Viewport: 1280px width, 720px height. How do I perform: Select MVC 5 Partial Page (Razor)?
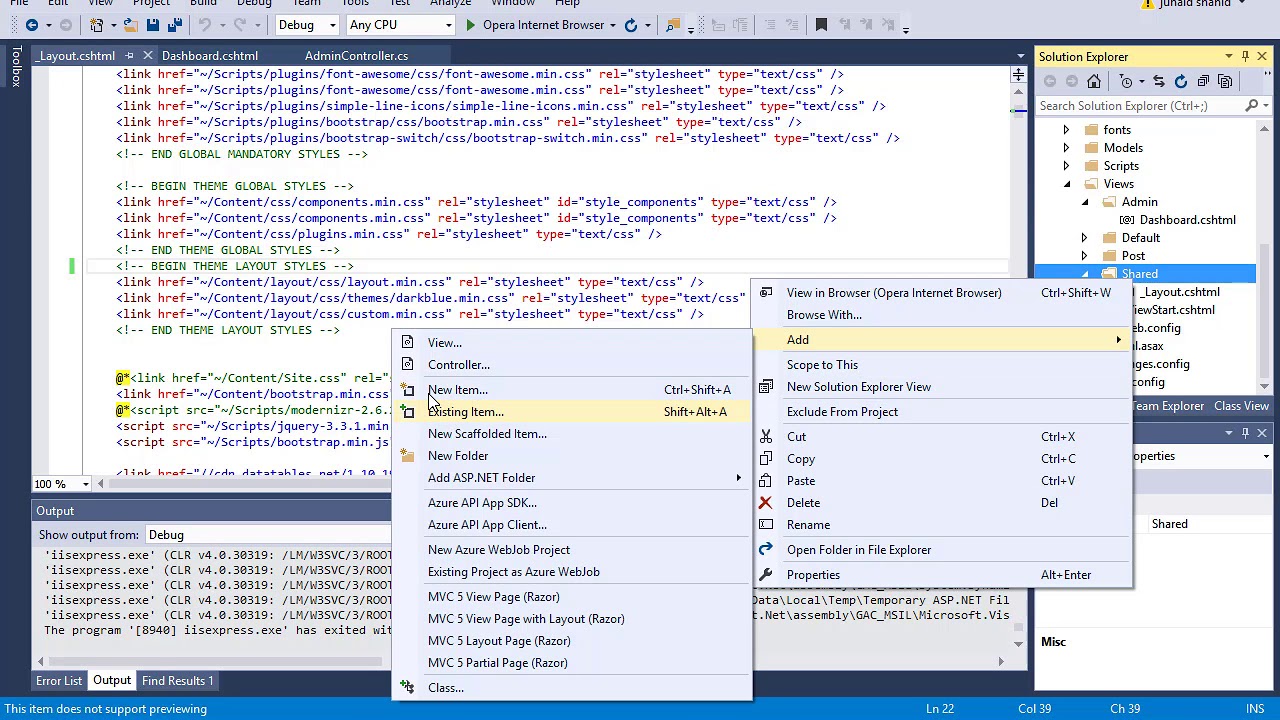coord(570,663)
